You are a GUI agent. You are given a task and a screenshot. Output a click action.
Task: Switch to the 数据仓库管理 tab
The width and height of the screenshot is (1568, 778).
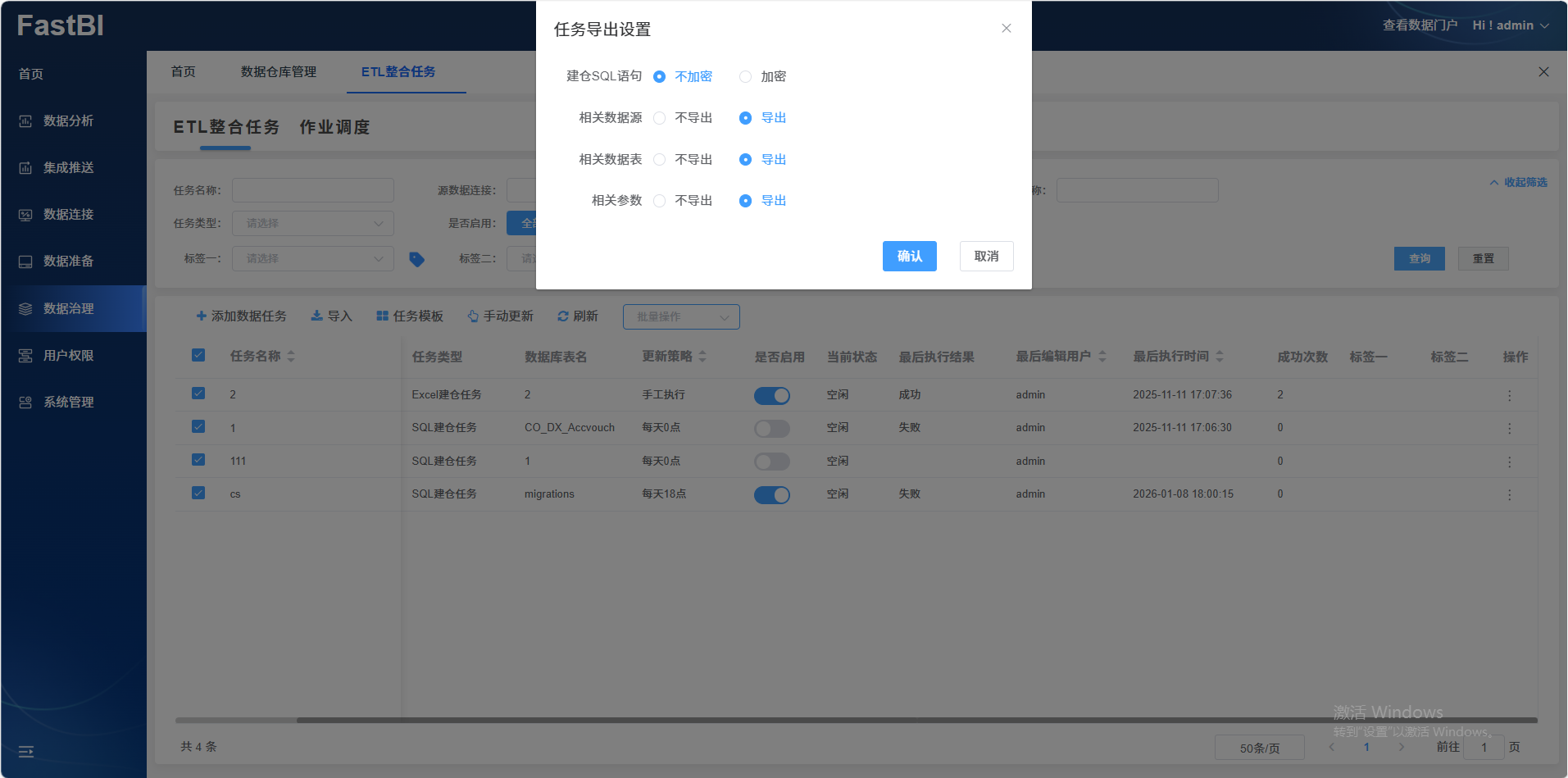(278, 72)
